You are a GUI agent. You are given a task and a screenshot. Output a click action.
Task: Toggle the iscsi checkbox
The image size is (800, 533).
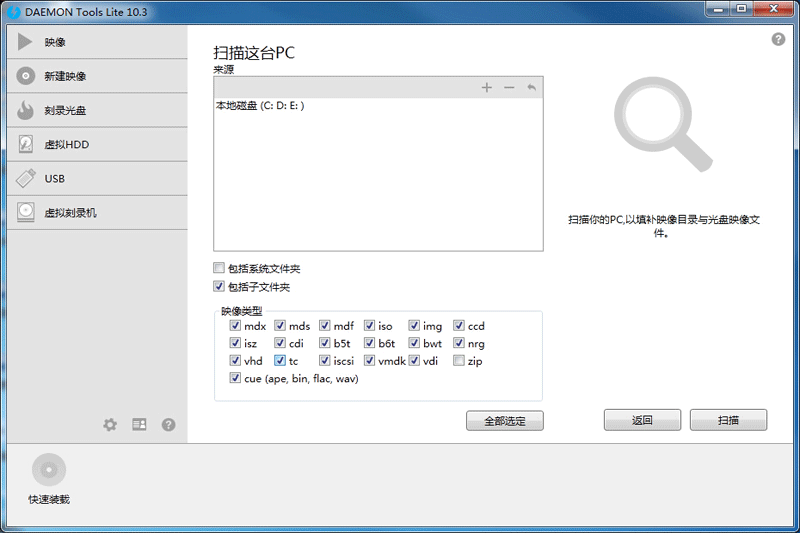[x=324, y=361]
